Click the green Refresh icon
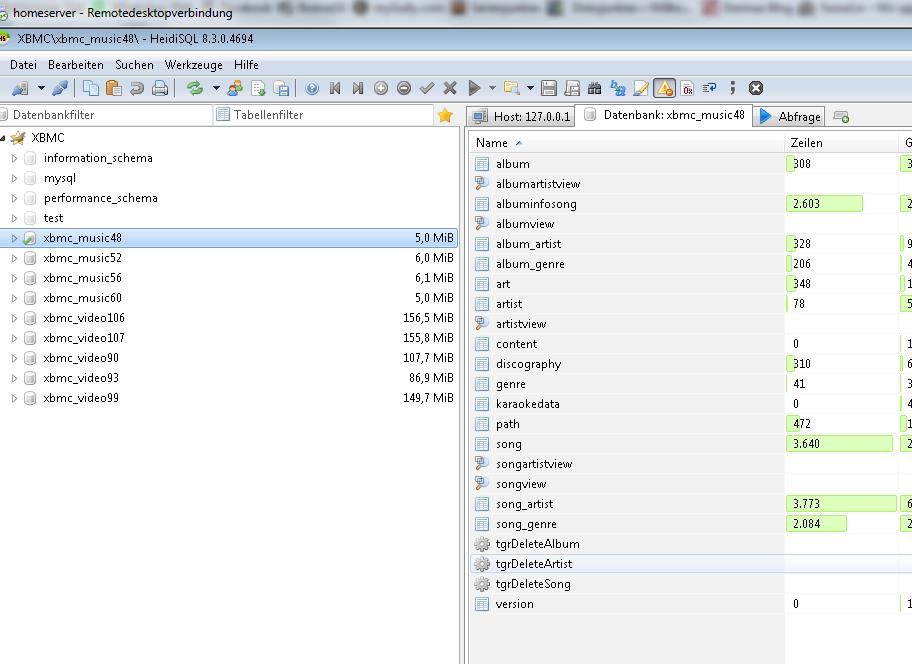This screenshot has width=912, height=664. pos(195,88)
